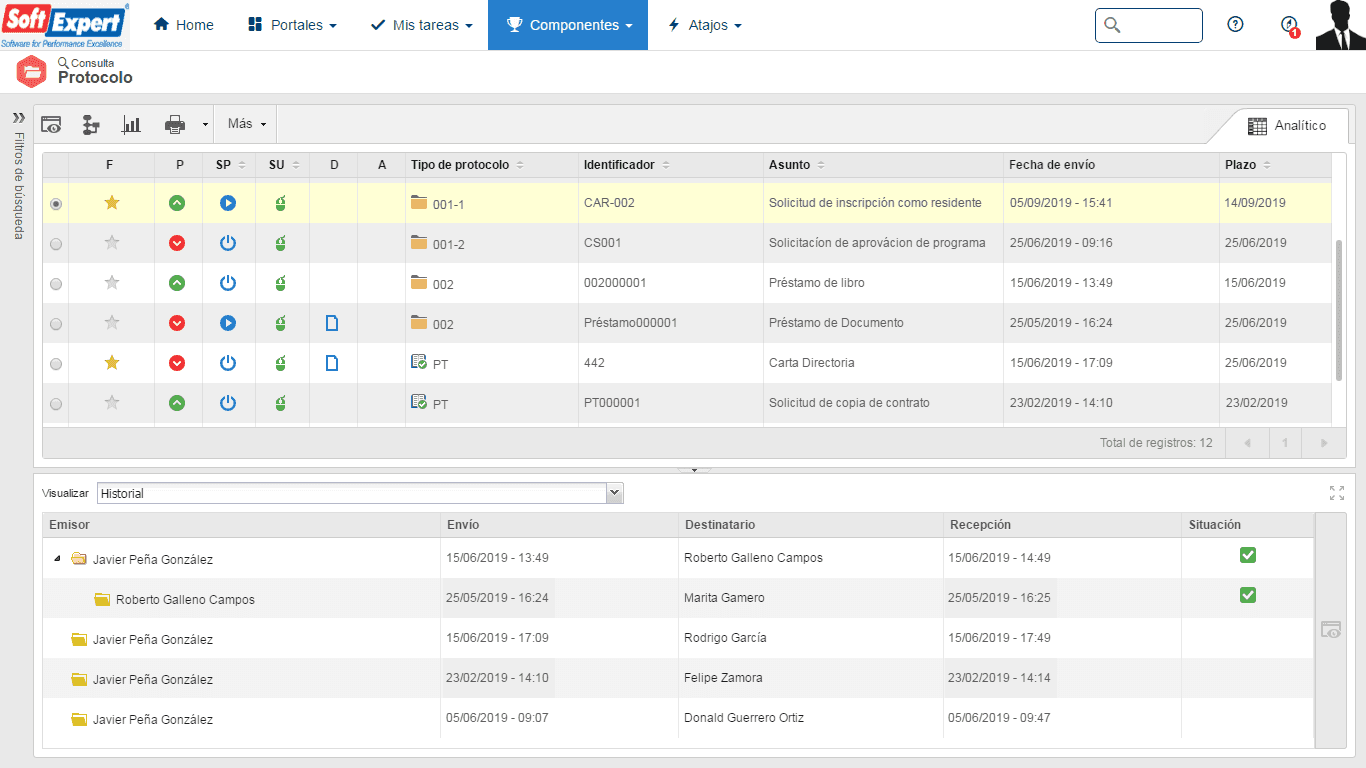Viewport: 1366px width, 768px height.
Task: Select the radio button for CS001 row
Action: (x=56, y=243)
